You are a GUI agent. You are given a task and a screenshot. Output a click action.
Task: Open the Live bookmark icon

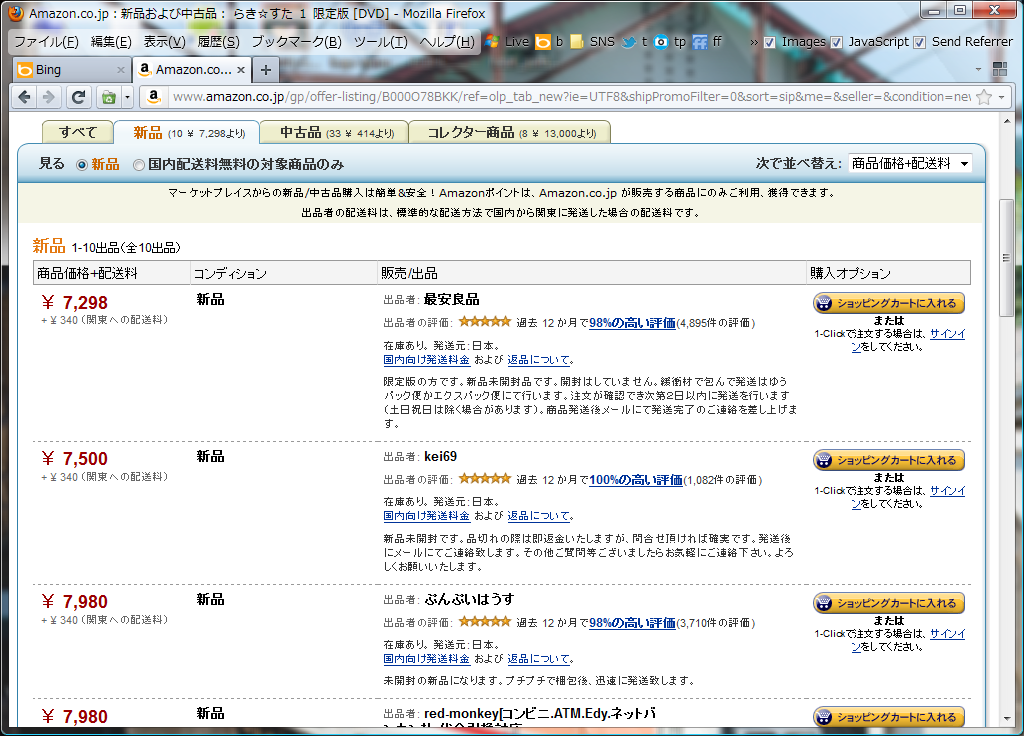pyautogui.click(x=492, y=42)
